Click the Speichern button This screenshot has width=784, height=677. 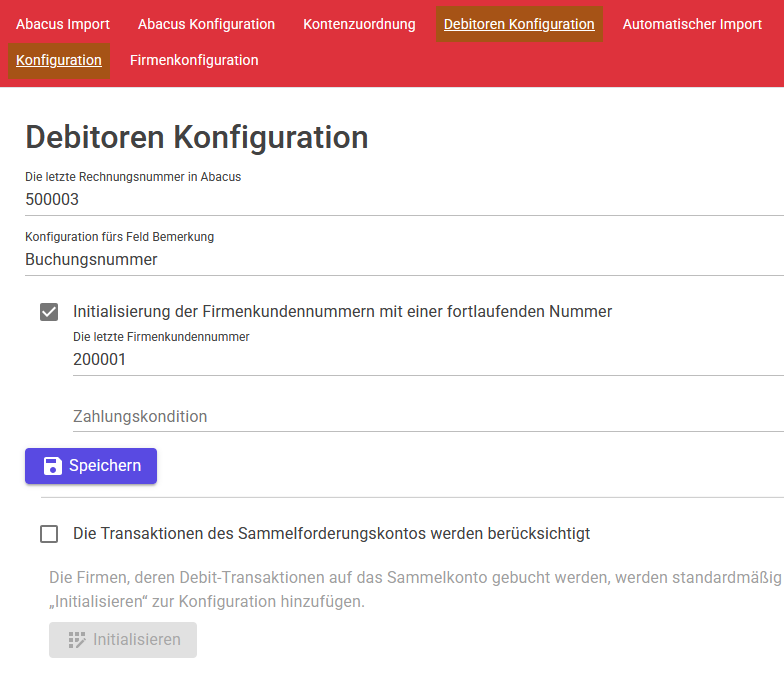pos(91,466)
